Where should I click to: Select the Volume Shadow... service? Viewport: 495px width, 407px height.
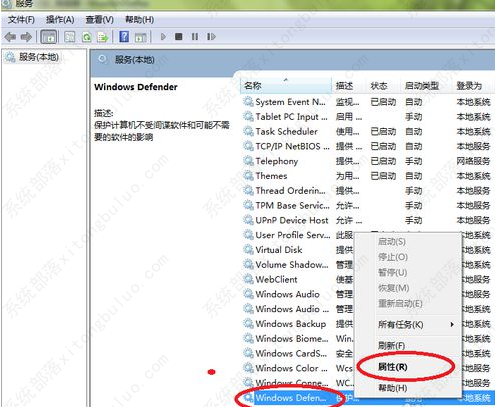click(292, 264)
